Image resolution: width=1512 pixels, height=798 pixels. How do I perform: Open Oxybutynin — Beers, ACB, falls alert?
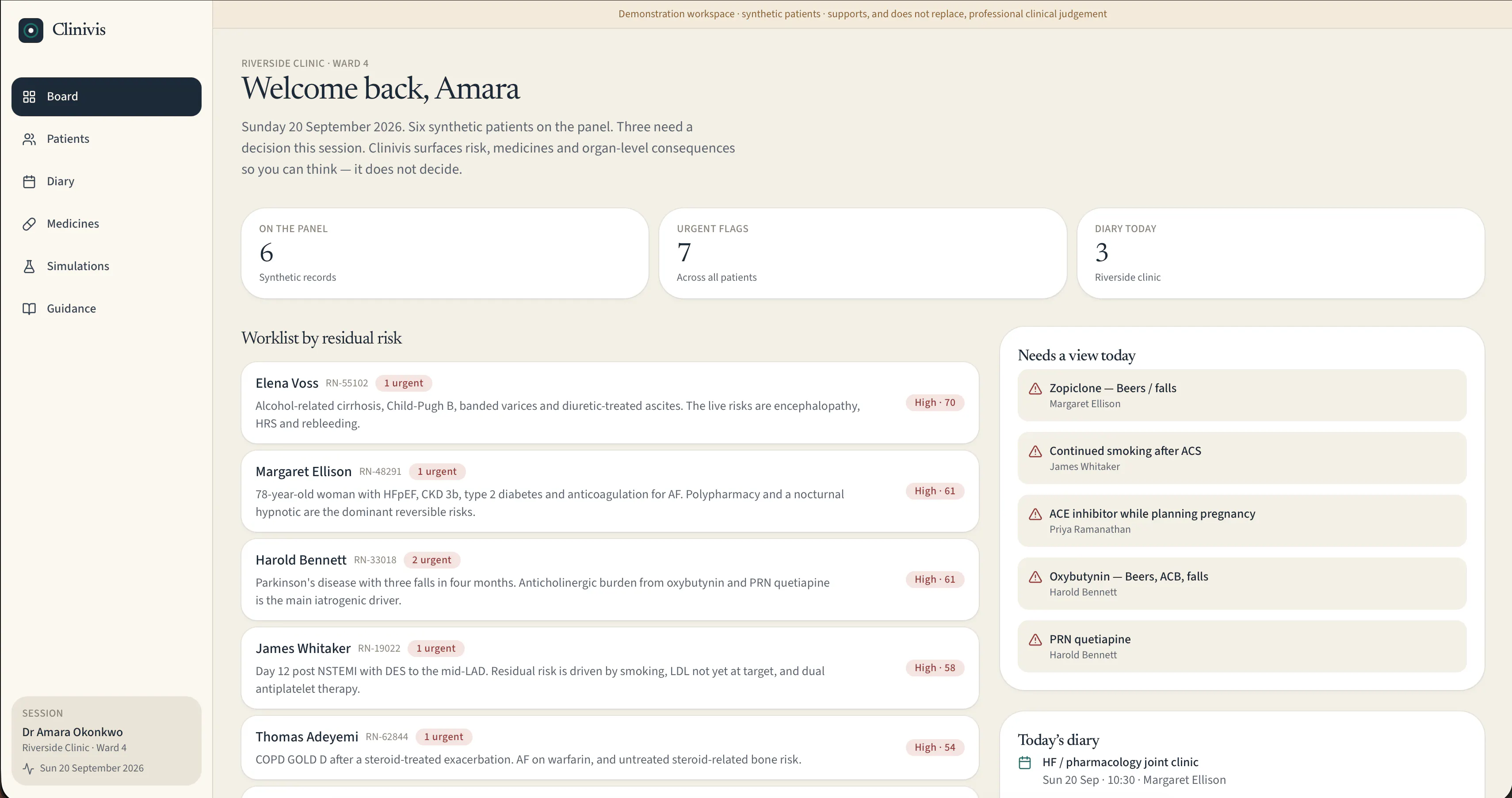[1242, 584]
